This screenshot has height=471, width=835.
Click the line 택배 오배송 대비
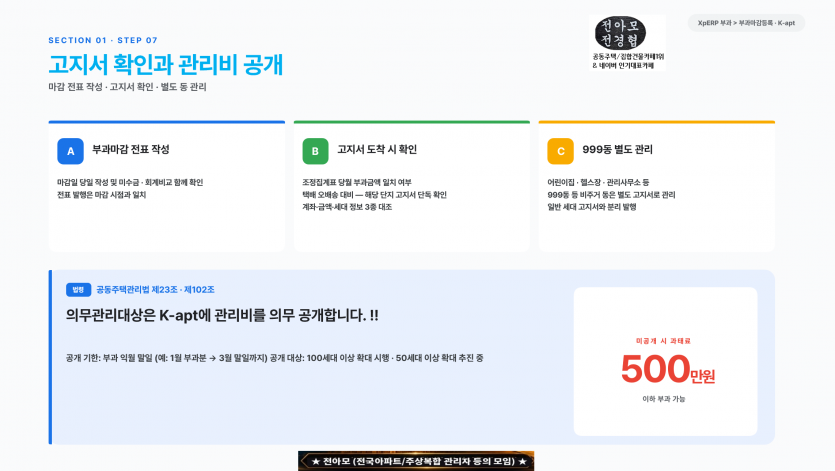(x=374, y=195)
